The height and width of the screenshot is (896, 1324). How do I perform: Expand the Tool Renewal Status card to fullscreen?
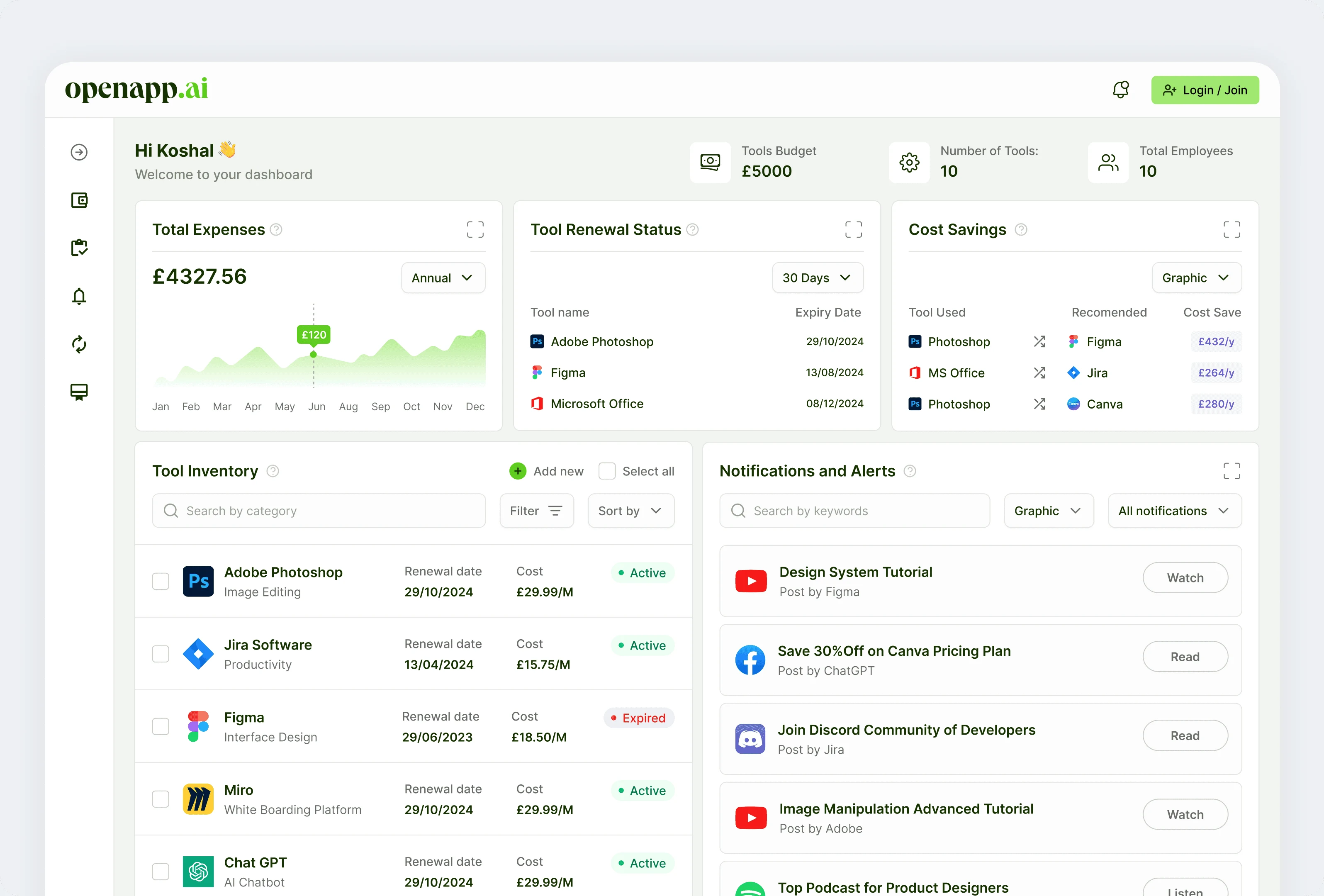coord(853,229)
